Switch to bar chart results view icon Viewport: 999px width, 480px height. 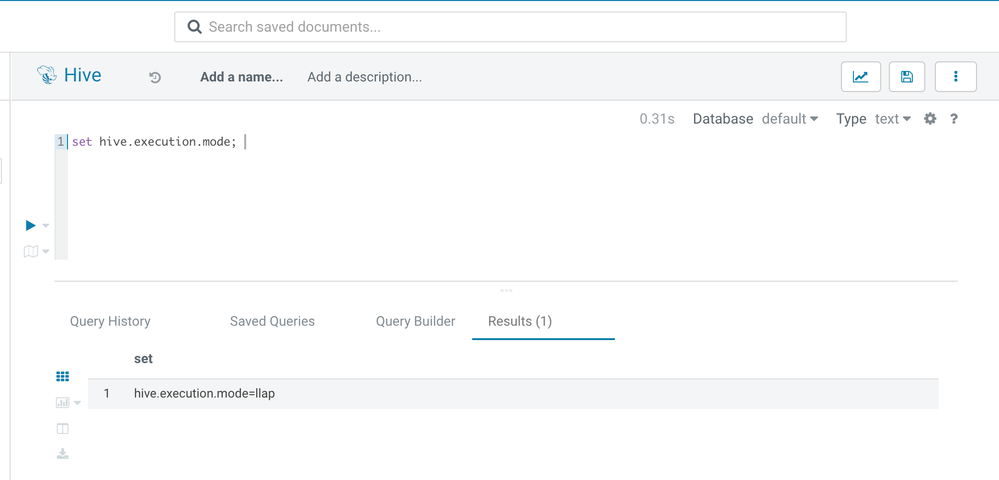62,403
